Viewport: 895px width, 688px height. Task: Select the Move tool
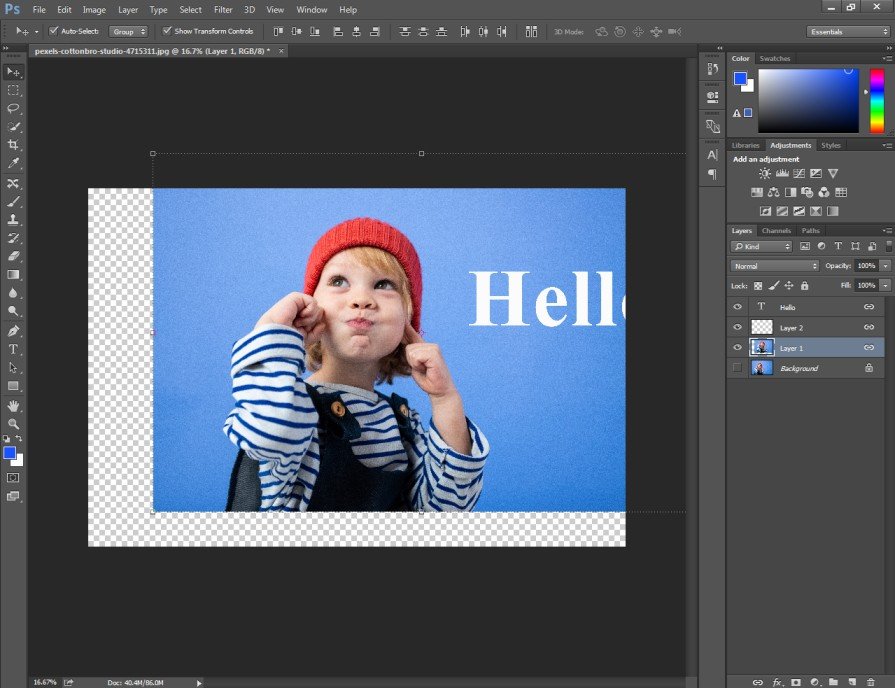point(13,72)
